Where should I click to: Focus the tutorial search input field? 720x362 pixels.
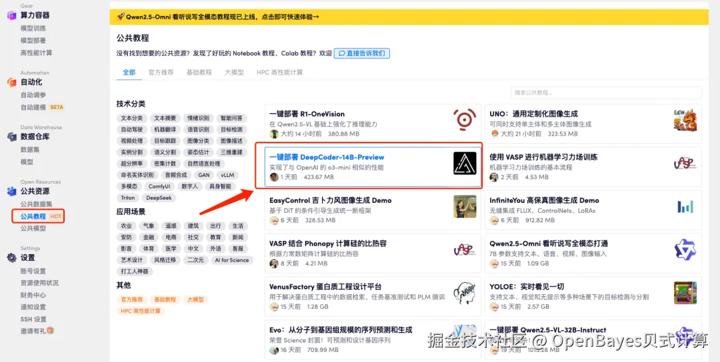606,92
